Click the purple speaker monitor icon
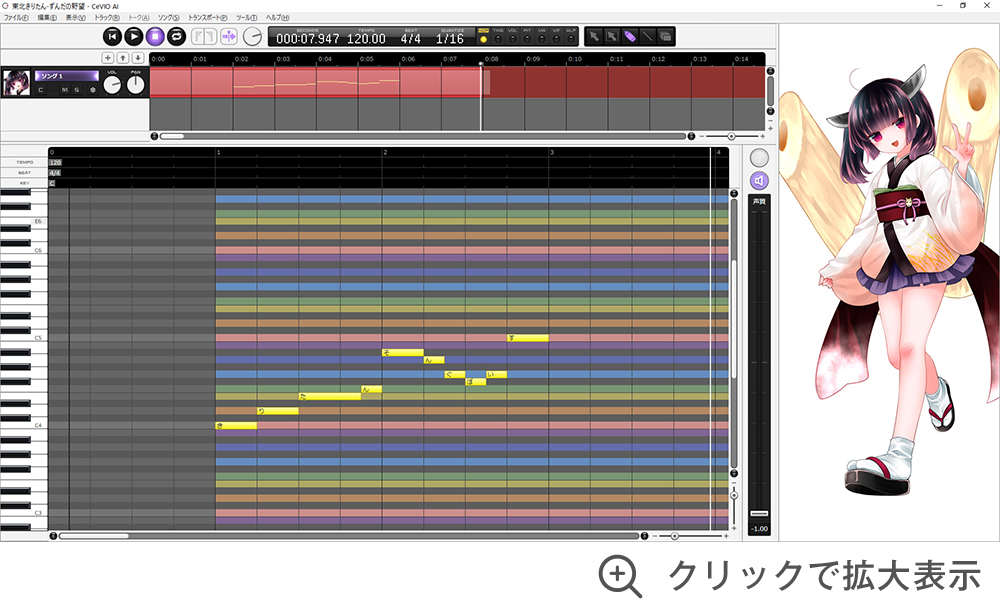This screenshot has width=1000, height=610. 759,181
